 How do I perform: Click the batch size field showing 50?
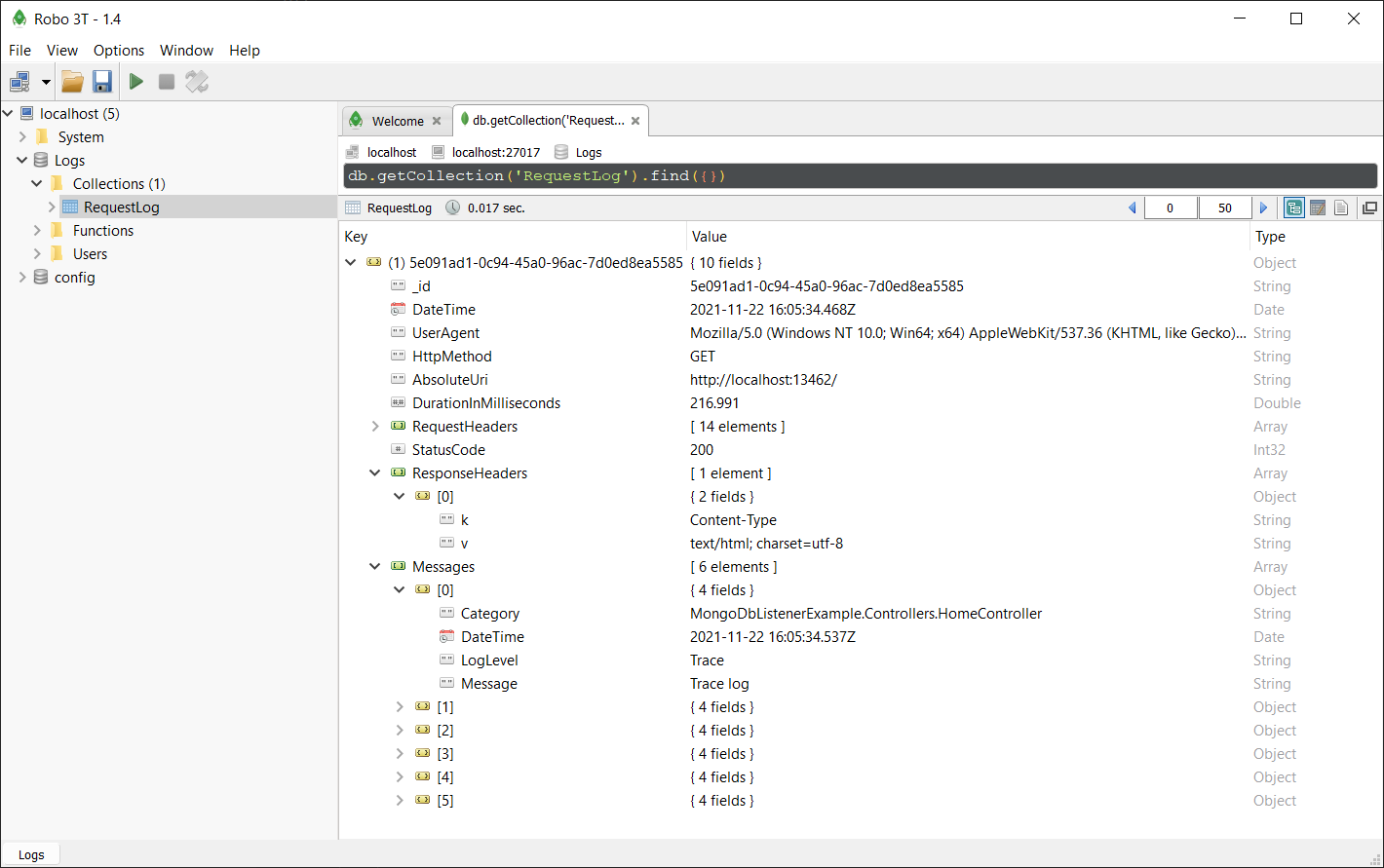click(1225, 208)
